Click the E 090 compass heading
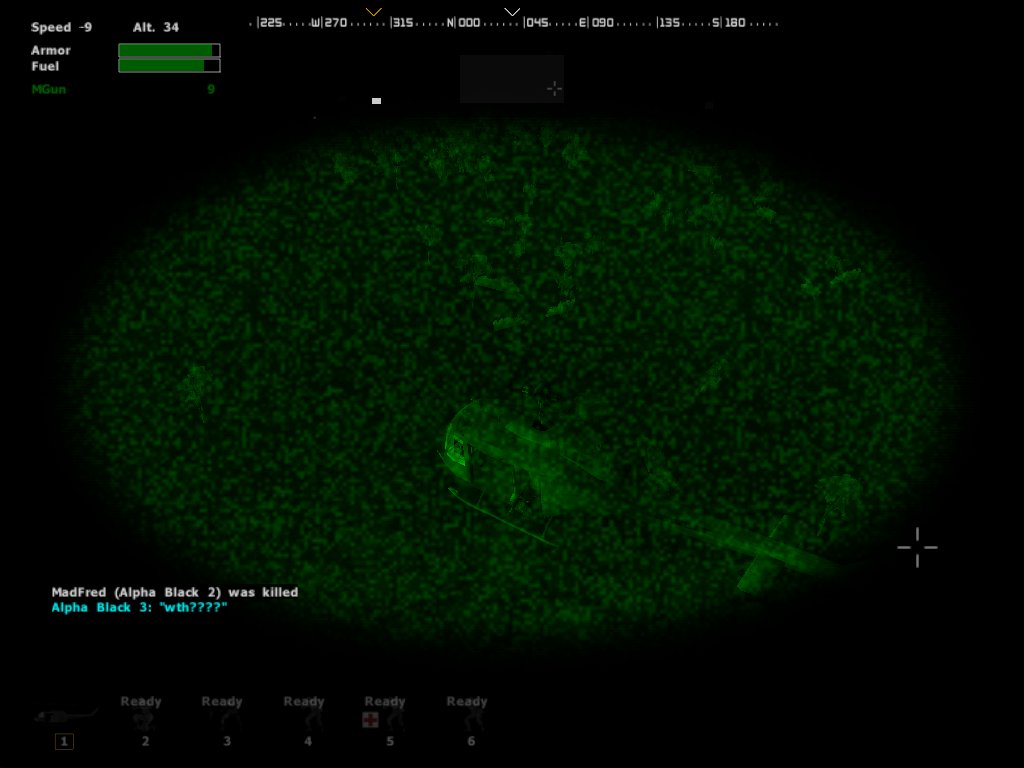The image size is (1024, 768). pyautogui.click(x=597, y=23)
